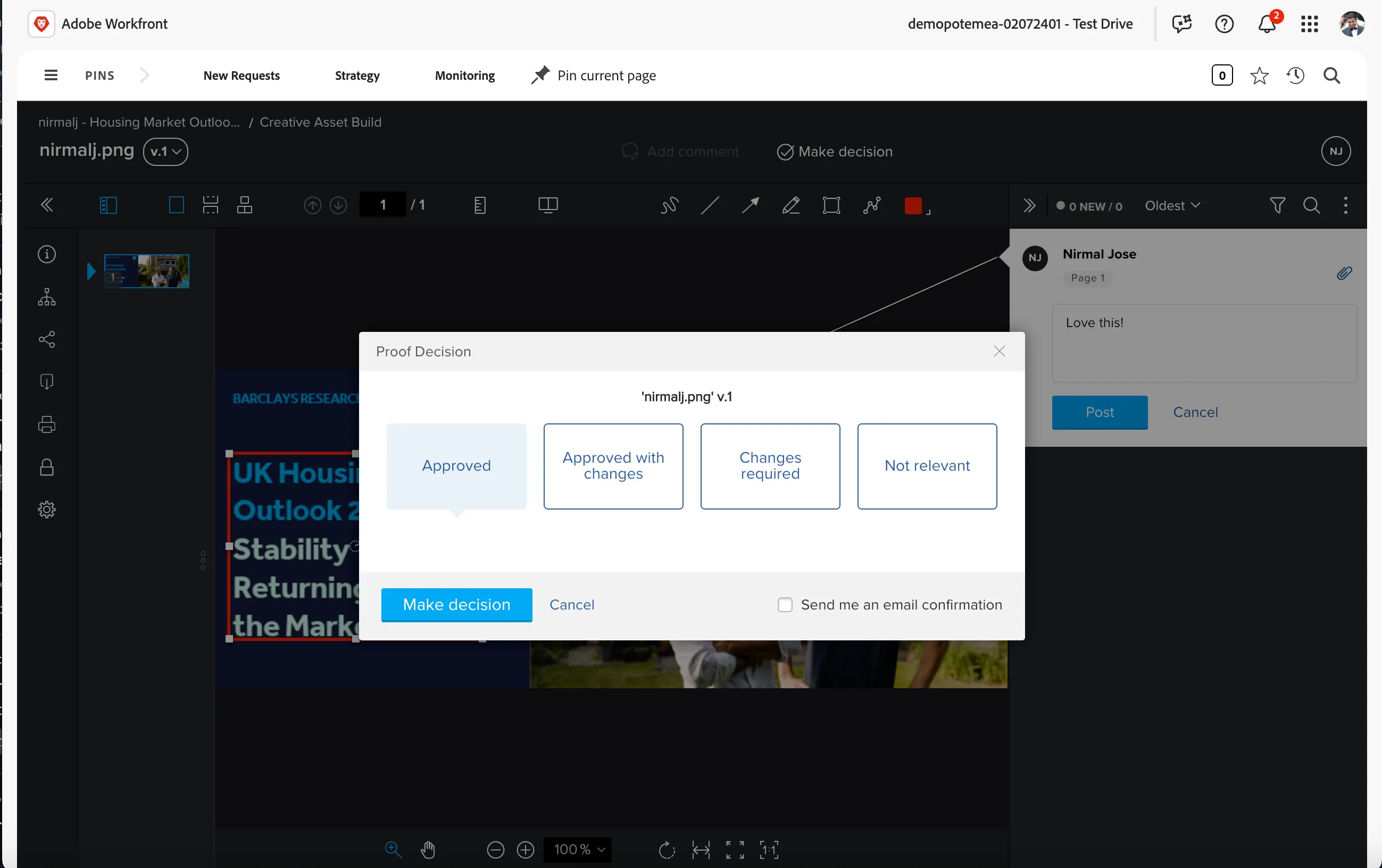The height and width of the screenshot is (868, 1382).
Task: Open the apps grid switcher
Action: click(1310, 23)
